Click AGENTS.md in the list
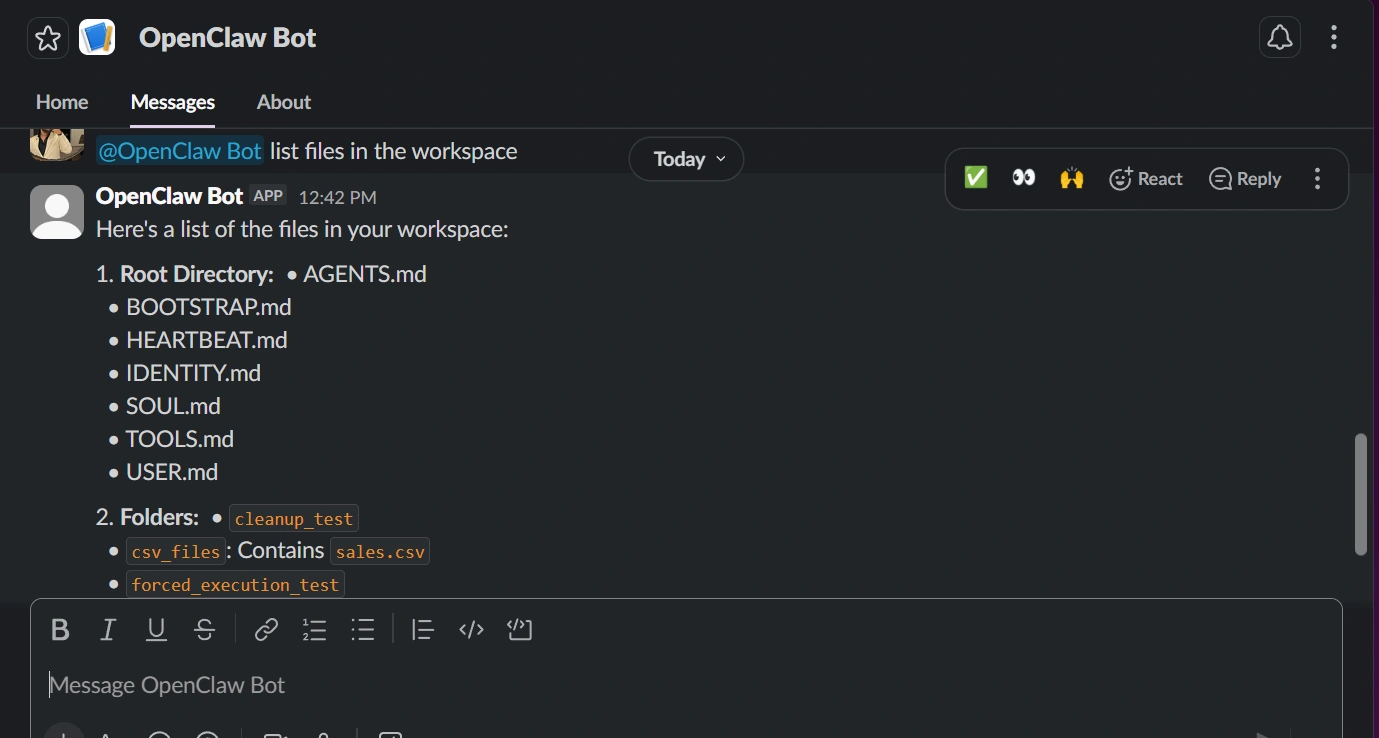Viewport: 1379px width, 738px height. tap(365, 274)
